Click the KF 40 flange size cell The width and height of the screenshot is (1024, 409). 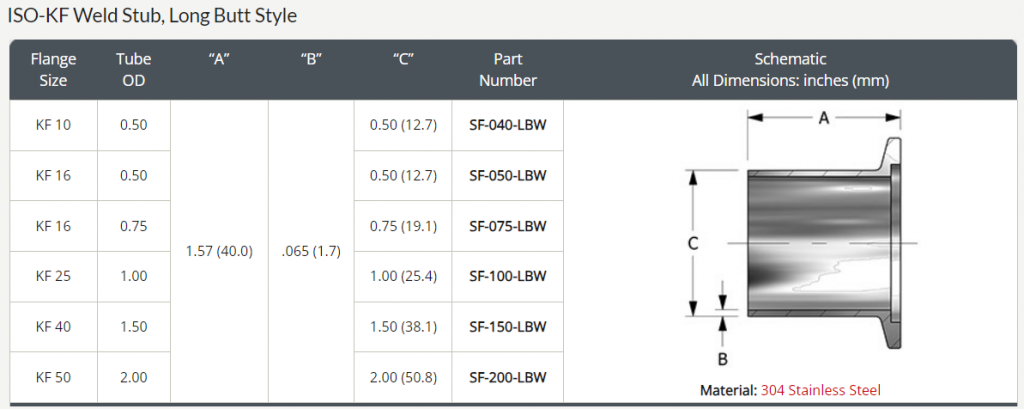coord(53,327)
